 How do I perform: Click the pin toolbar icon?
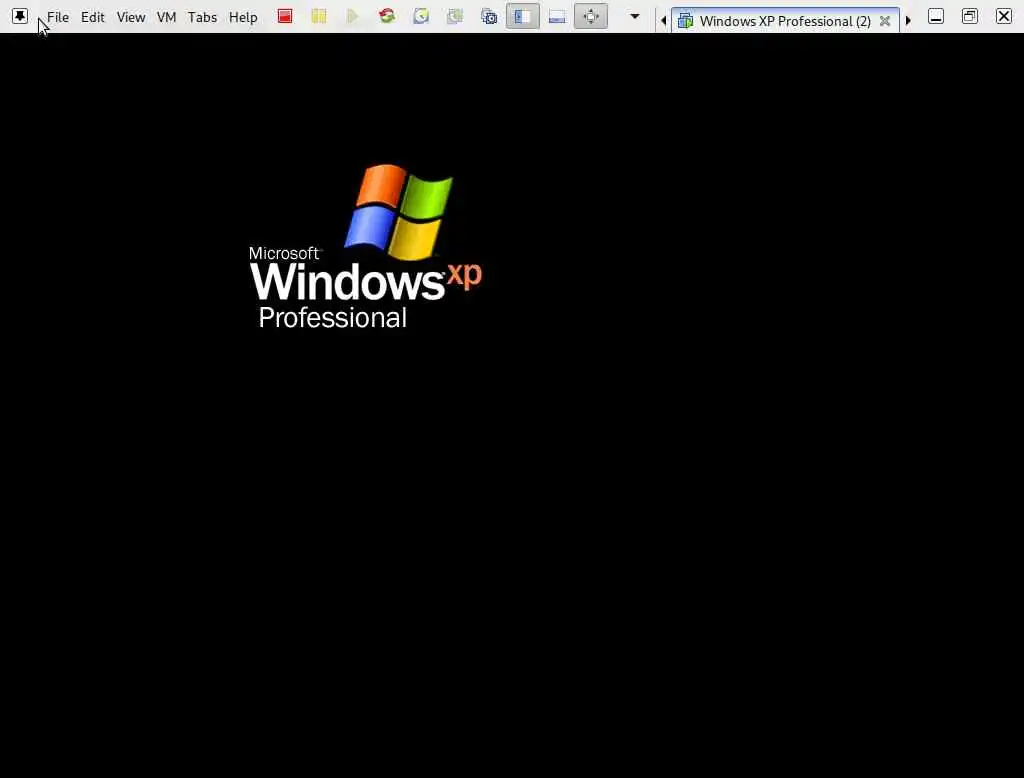(x=20, y=16)
